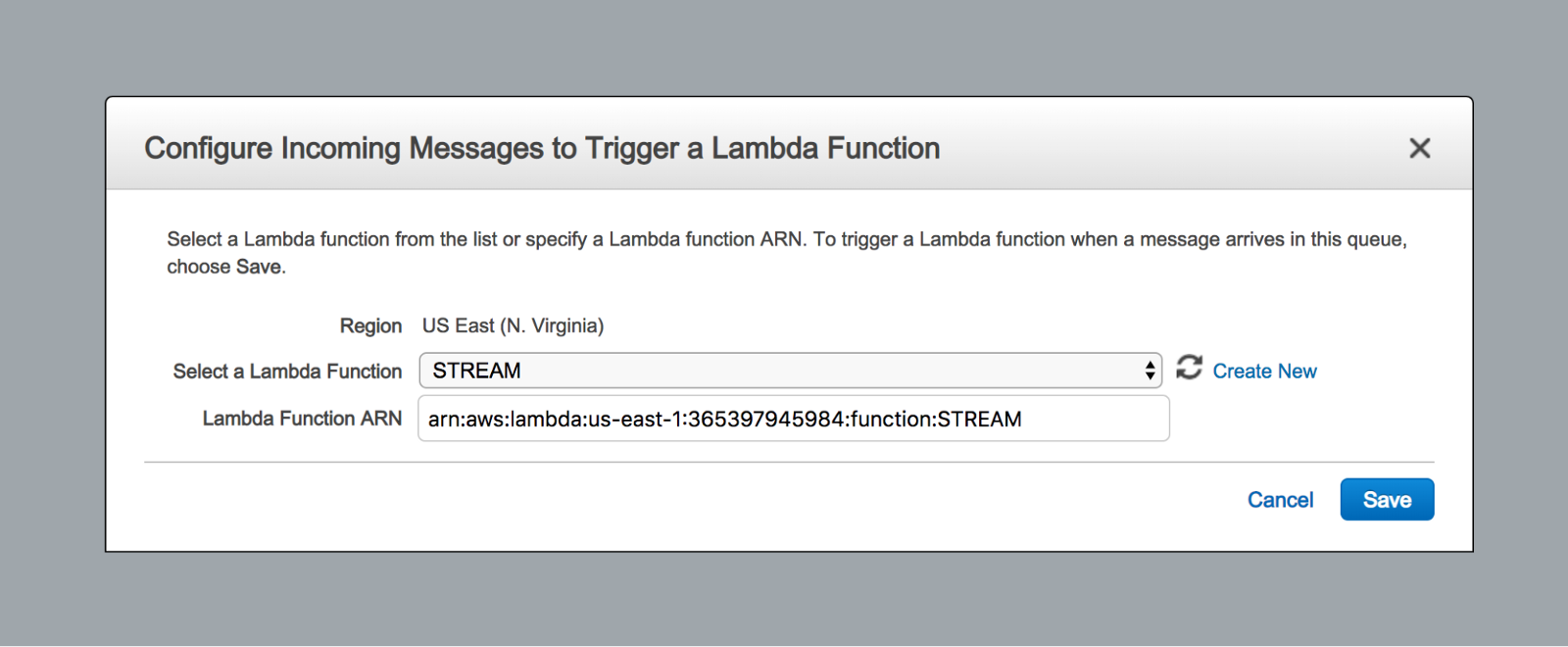Click the Region label
Viewport: 1568px width, 647px height.
370,325
